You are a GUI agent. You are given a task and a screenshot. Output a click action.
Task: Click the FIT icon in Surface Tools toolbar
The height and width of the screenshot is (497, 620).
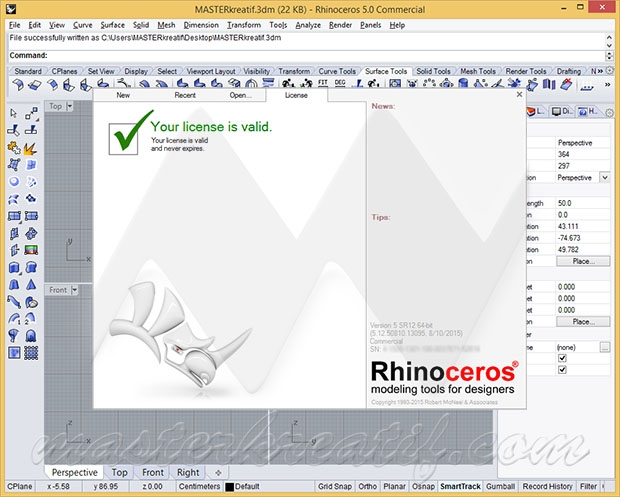323,83
